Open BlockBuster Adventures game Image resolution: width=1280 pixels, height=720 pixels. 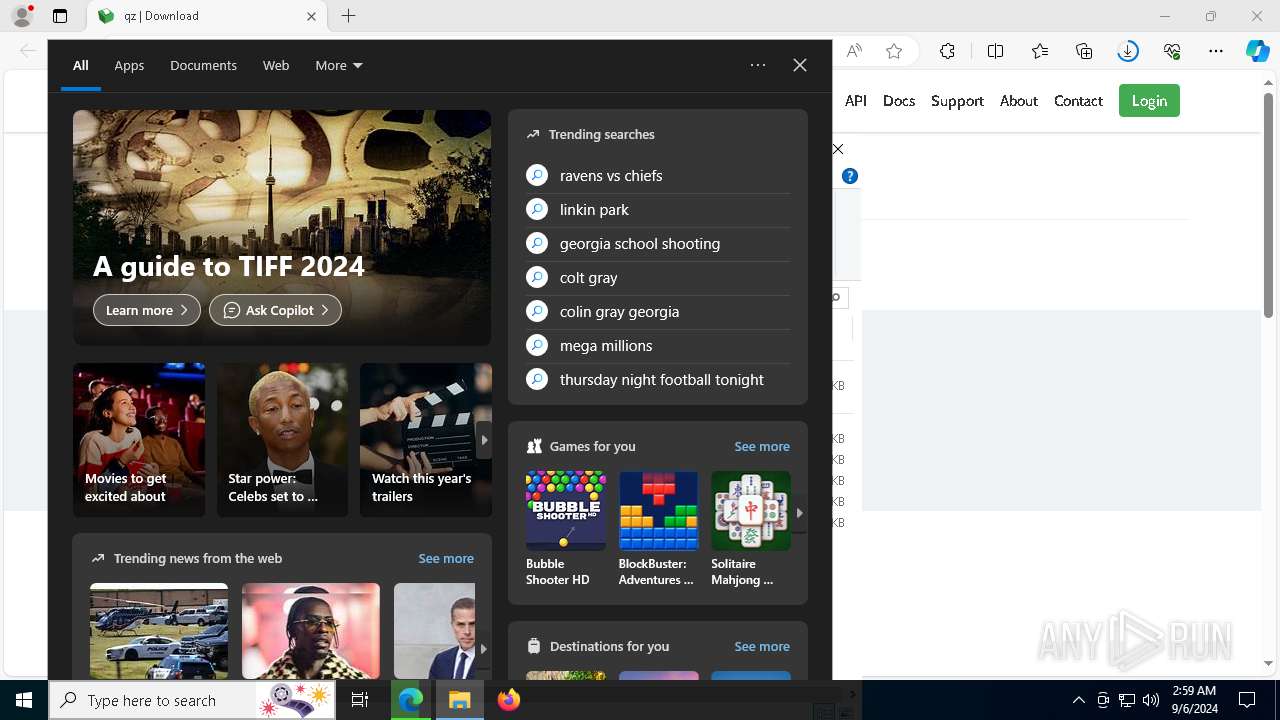pos(658,529)
